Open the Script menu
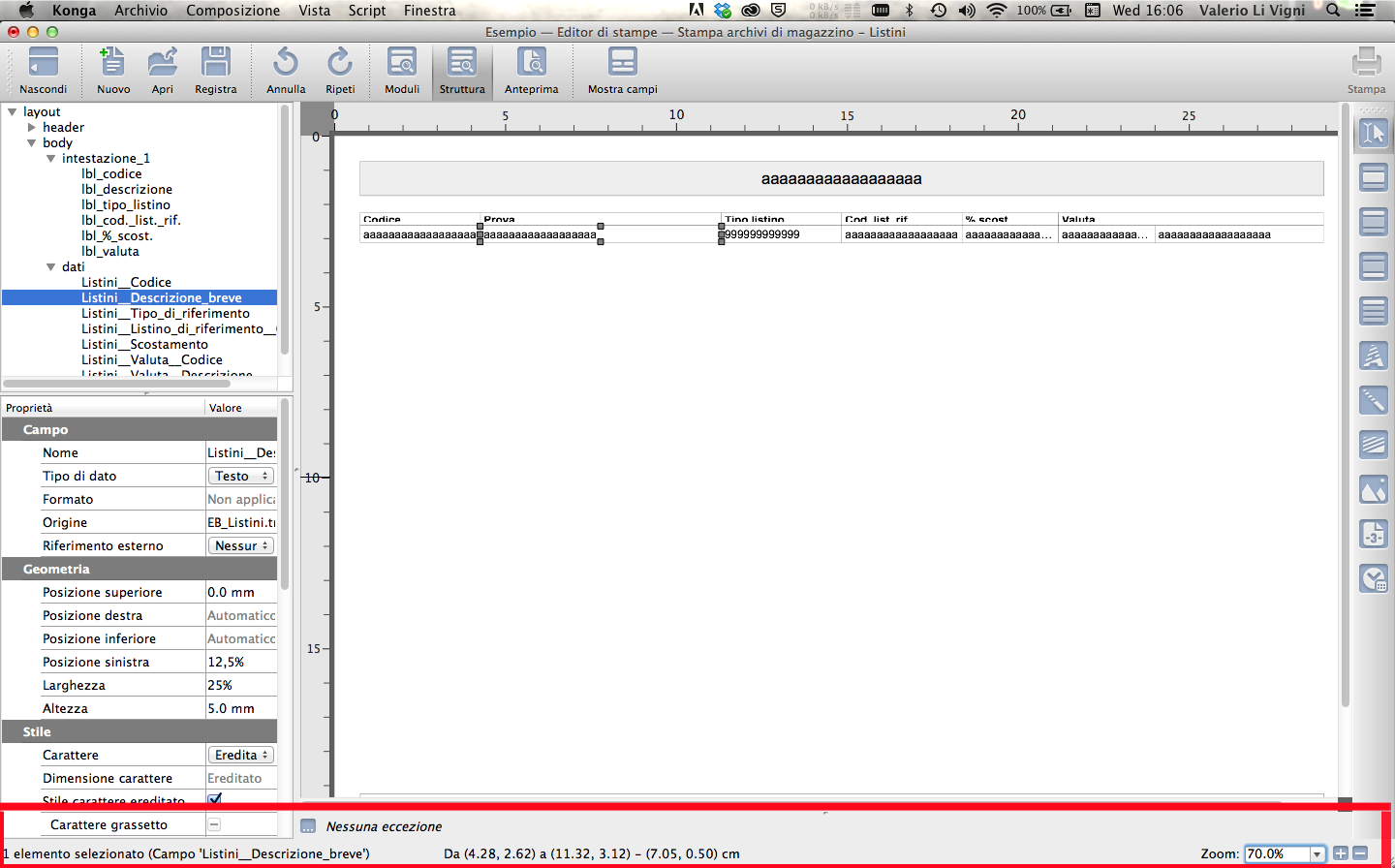1395x868 pixels. point(367,11)
